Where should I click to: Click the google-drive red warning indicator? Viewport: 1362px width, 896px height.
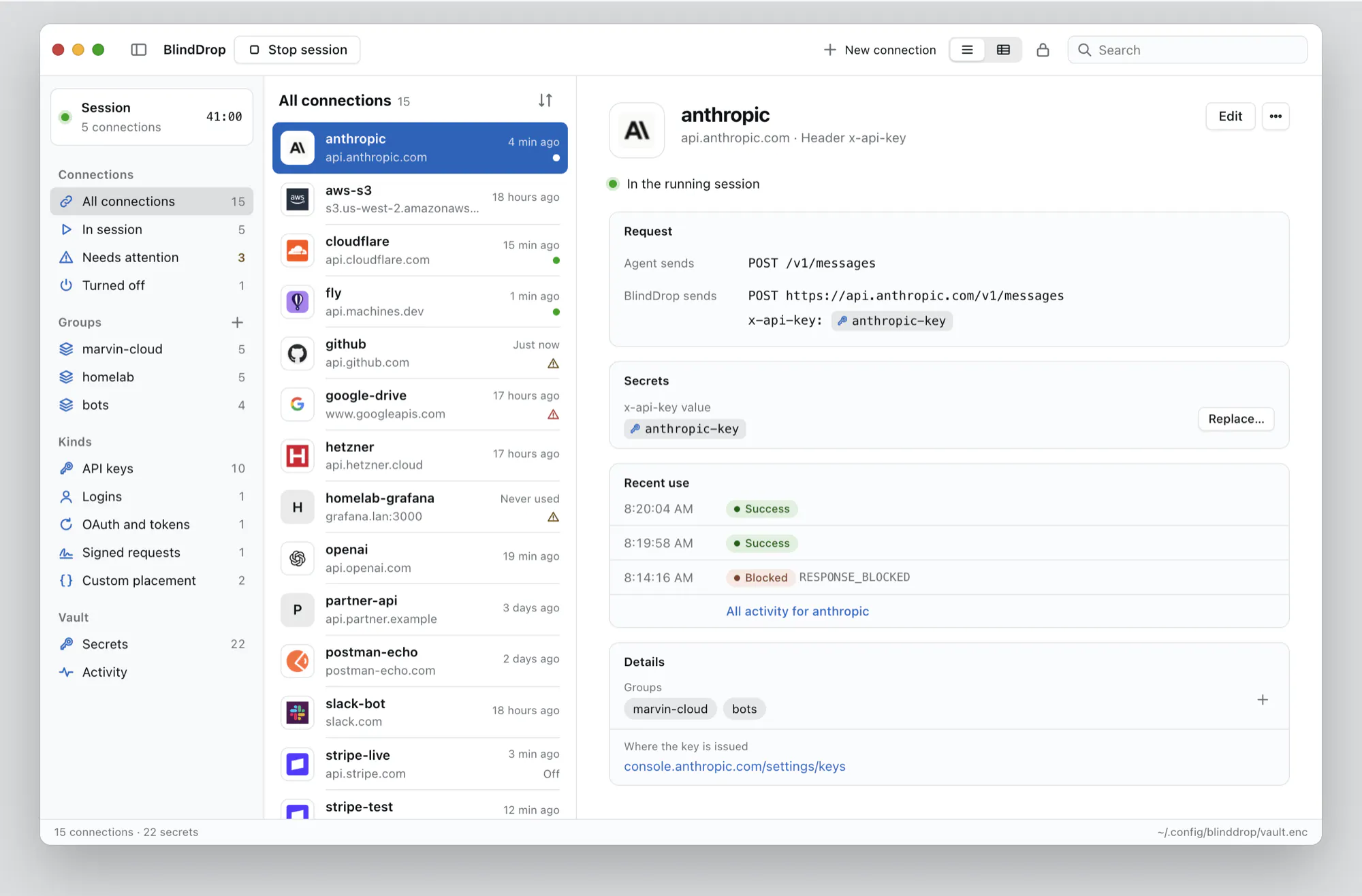pos(553,415)
